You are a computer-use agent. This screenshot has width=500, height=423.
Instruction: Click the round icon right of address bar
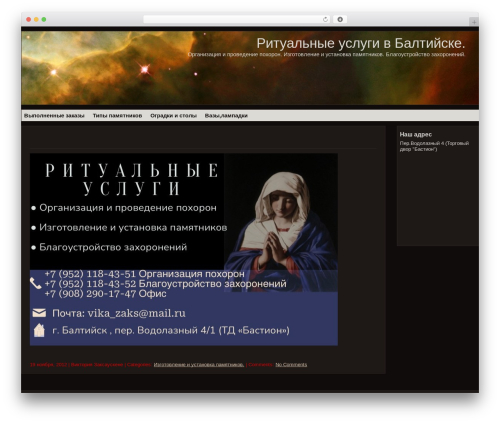pos(340,20)
